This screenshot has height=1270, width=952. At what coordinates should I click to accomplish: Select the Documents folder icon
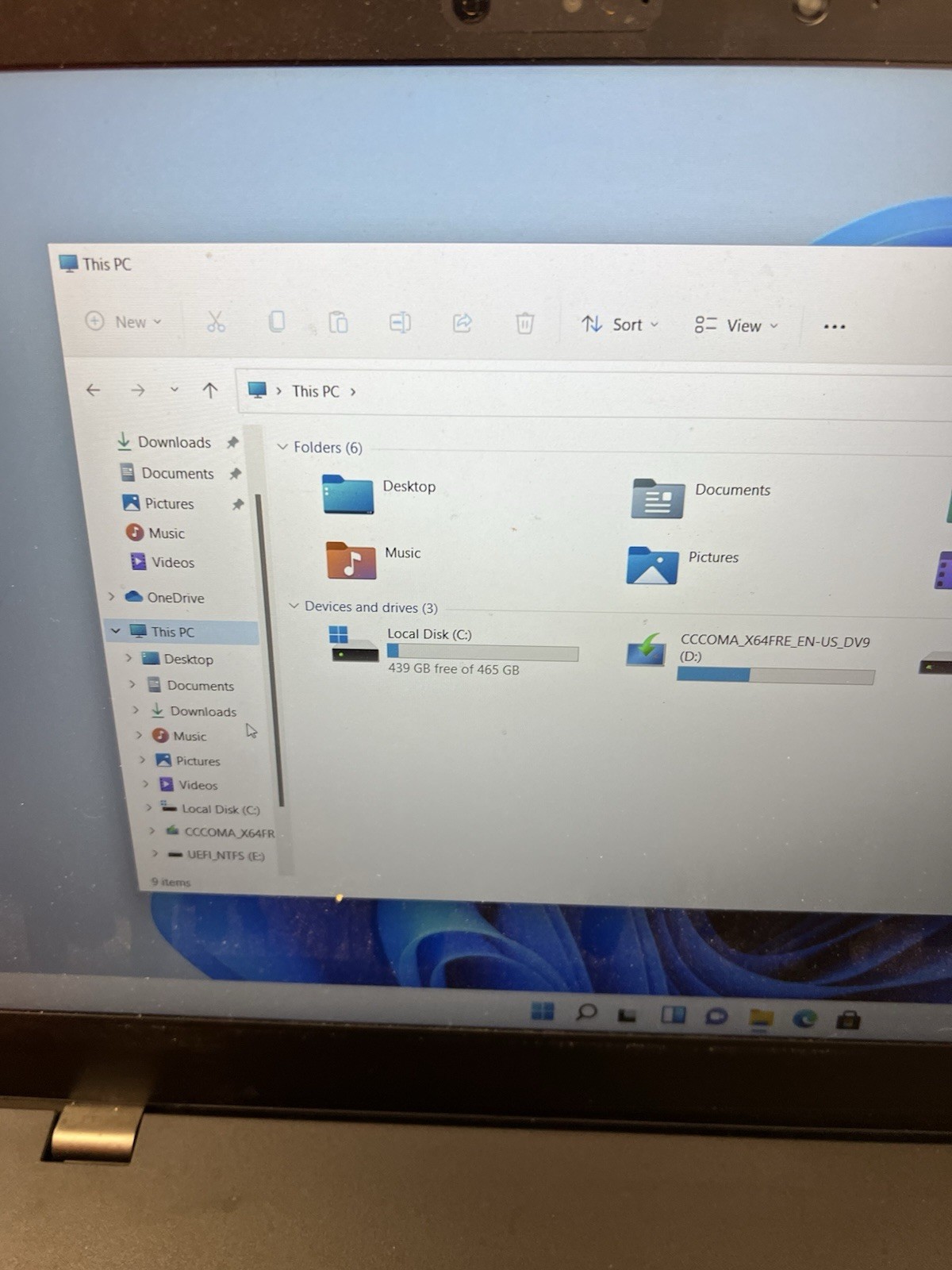pyautogui.click(x=657, y=498)
